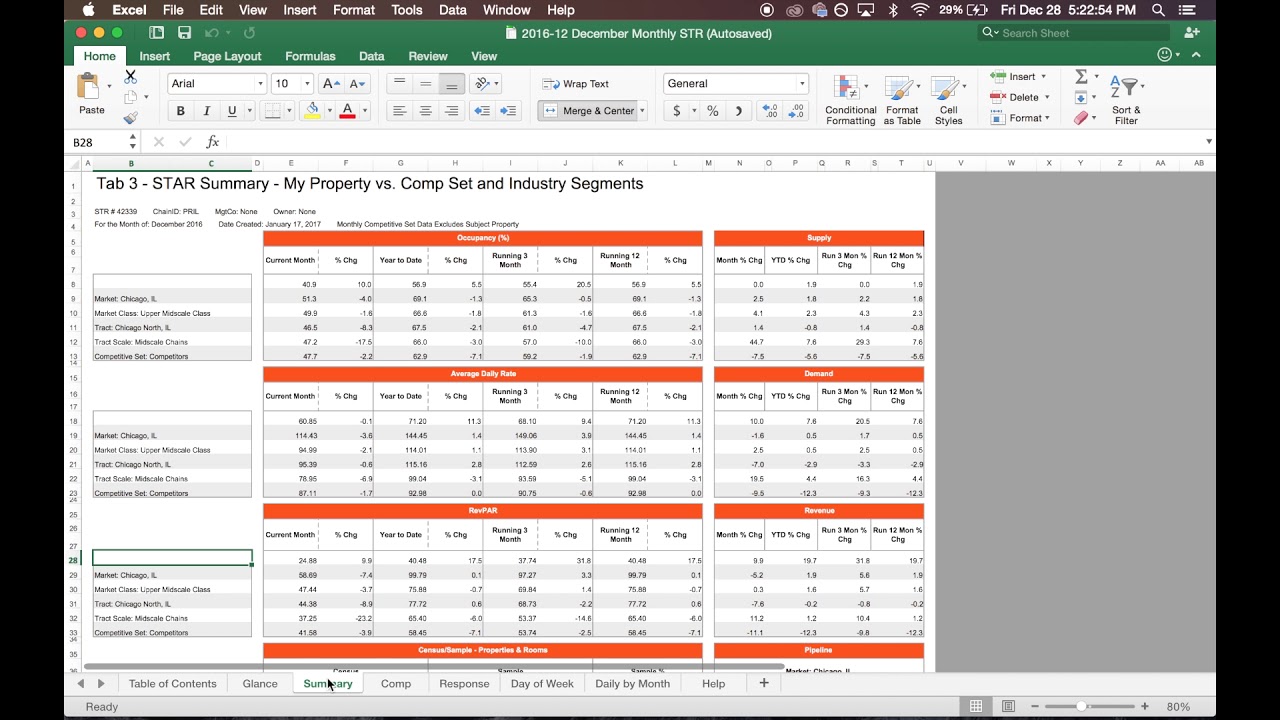
Task: Toggle Align Right
Action: coord(452,111)
